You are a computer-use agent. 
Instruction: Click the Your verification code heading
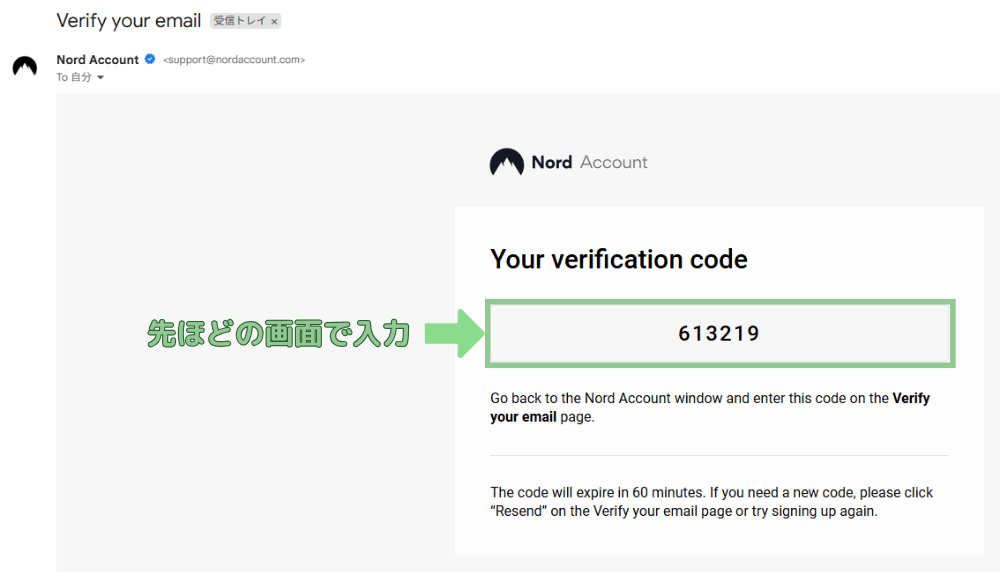point(619,260)
